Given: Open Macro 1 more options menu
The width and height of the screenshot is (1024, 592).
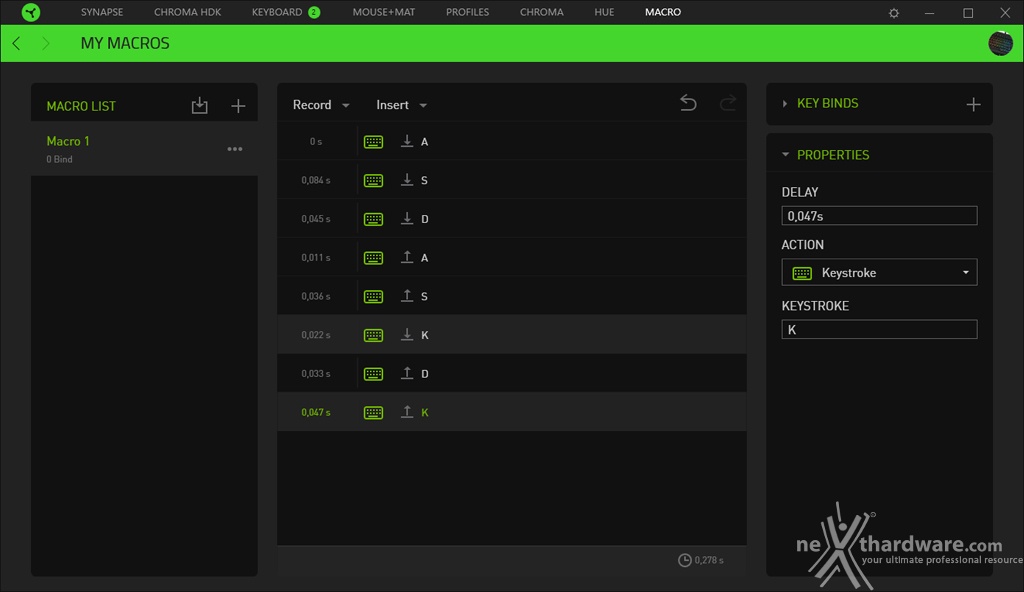Looking at the screenshot, I should click(234, 149).
